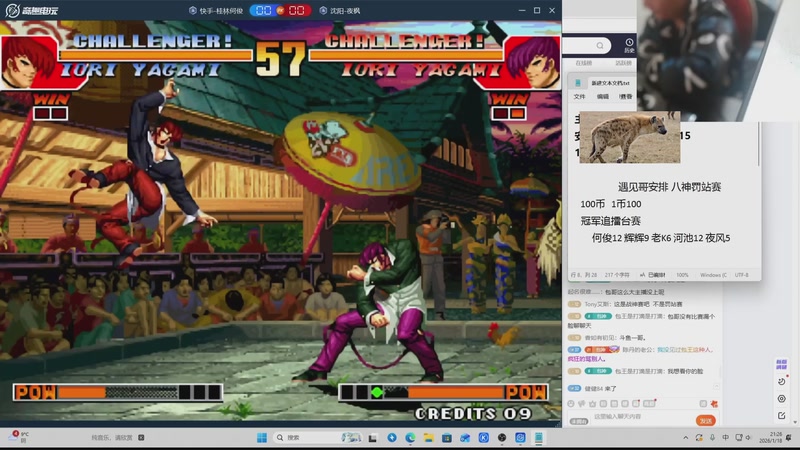The height and width of the screenshot is (450, 800).
Task: Click the game platform logo in title bar
Action: [31, 10]
